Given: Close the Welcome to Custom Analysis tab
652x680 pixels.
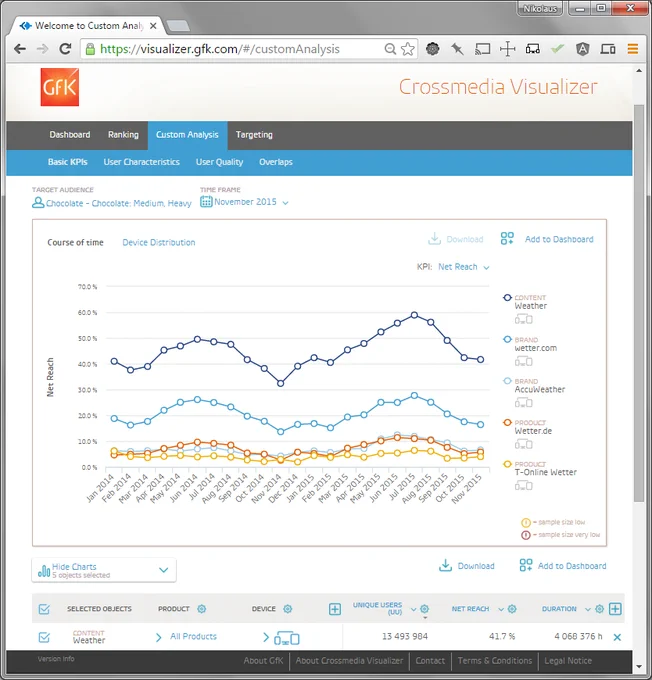Looking at the screenshot, I should [153, 26].
